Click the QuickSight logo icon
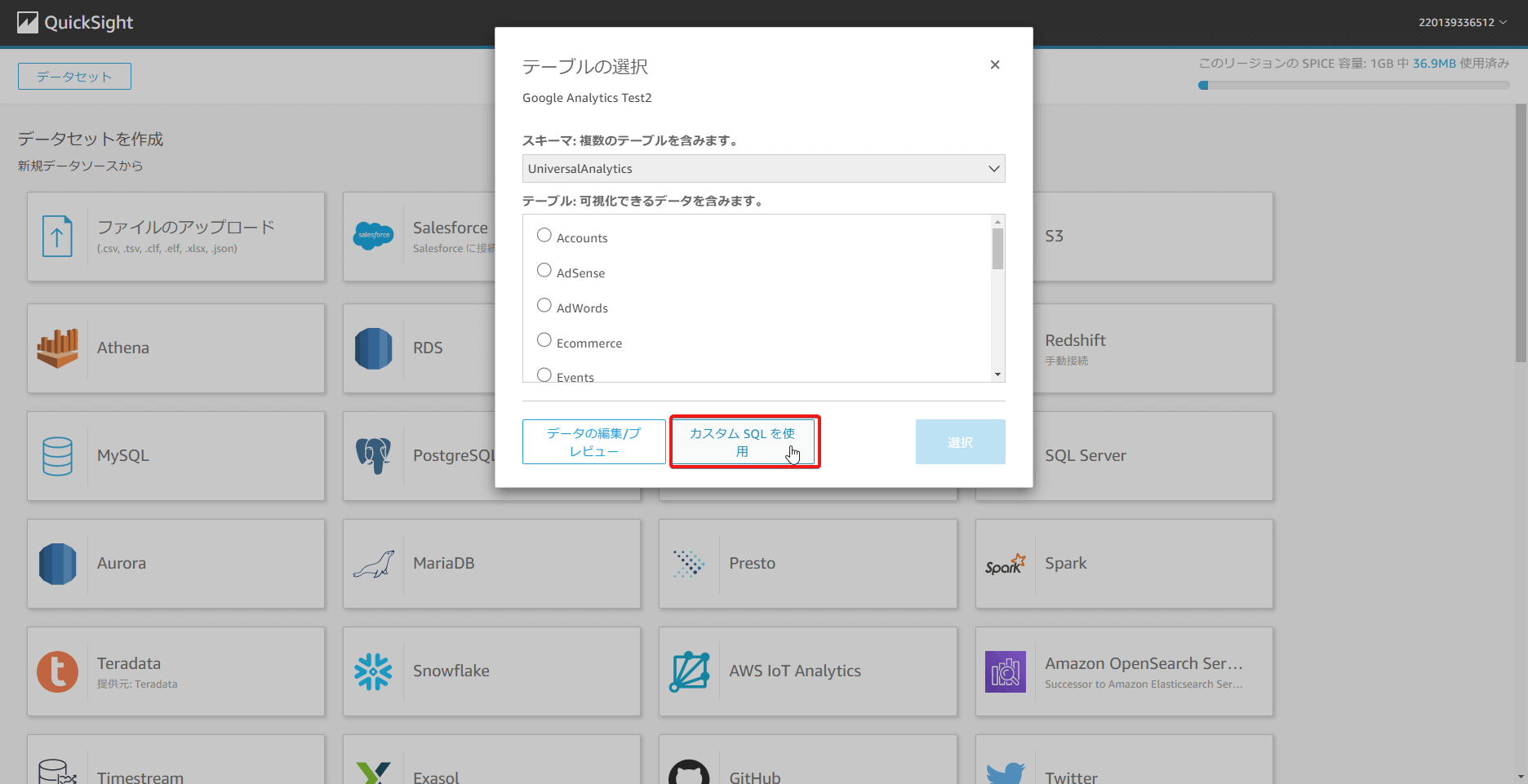Image resolution: width=1528 pixels, height=784 pixels. point(28,23)
